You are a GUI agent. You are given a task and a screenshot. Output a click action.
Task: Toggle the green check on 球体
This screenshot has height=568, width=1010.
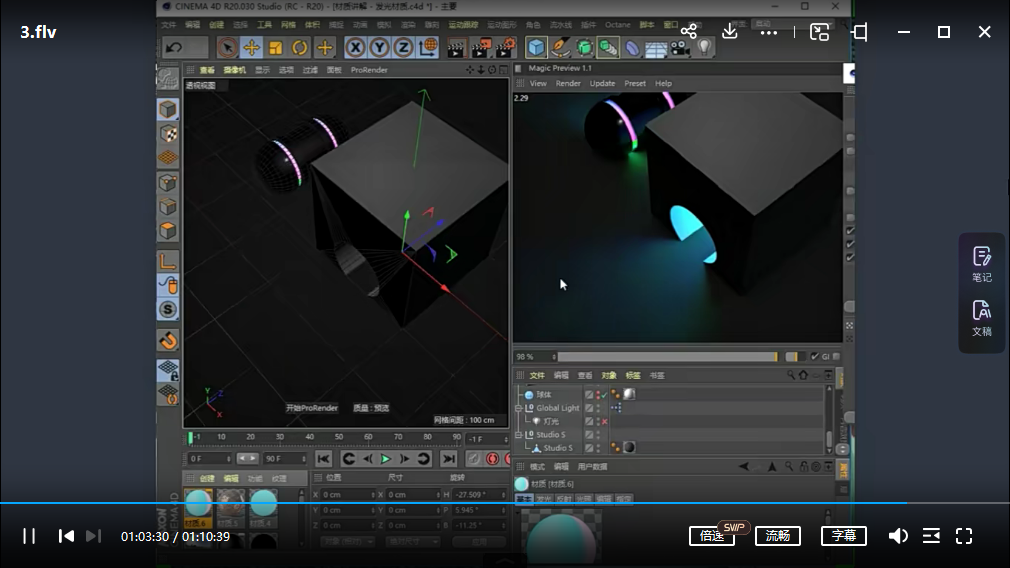point(604,395)
